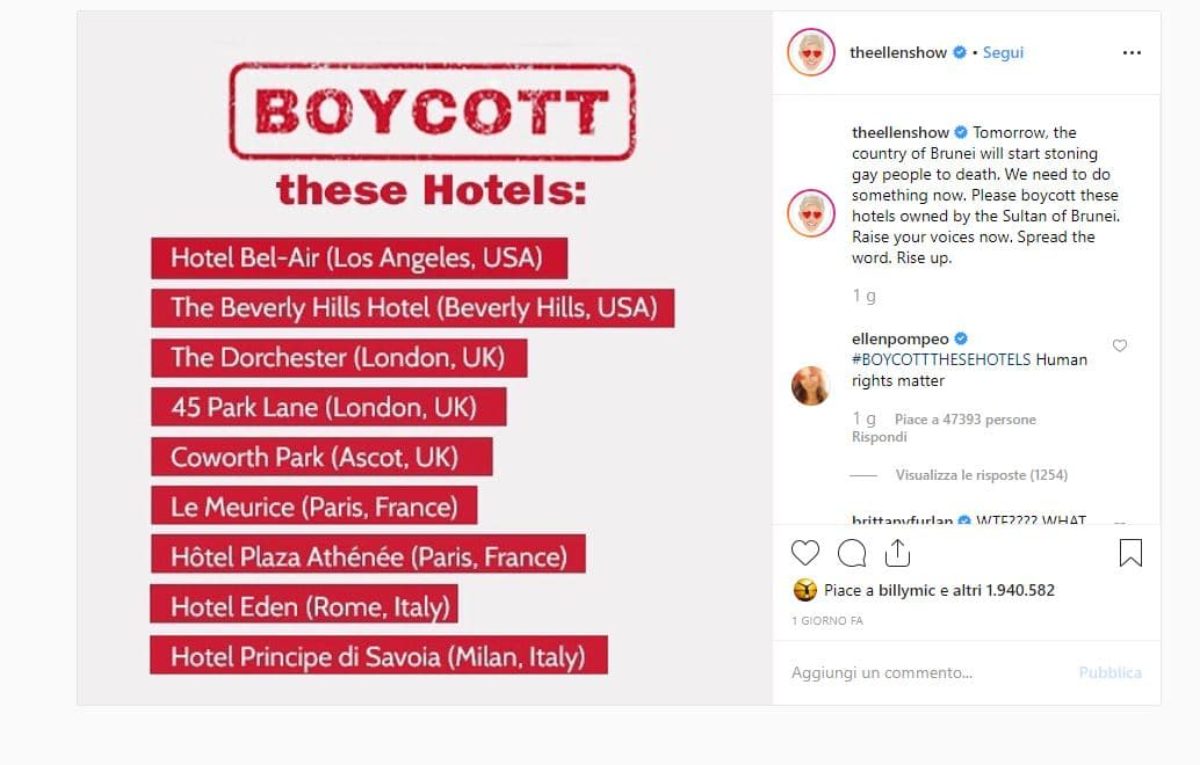Like ellenpompeo's comment with the small heart
Viewport: 1200px width, 765px height.
[1120, 346]
